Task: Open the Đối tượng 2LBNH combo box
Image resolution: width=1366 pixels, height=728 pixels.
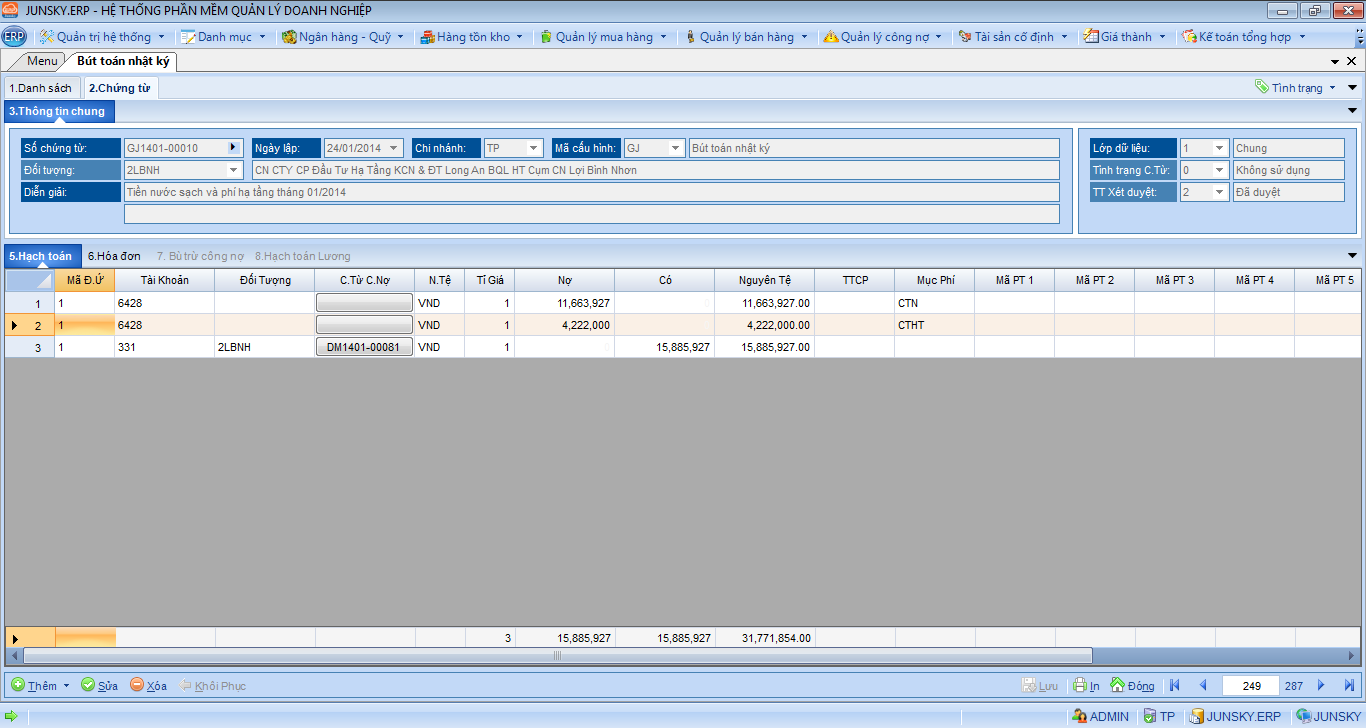Action: [x=234, y=170]
